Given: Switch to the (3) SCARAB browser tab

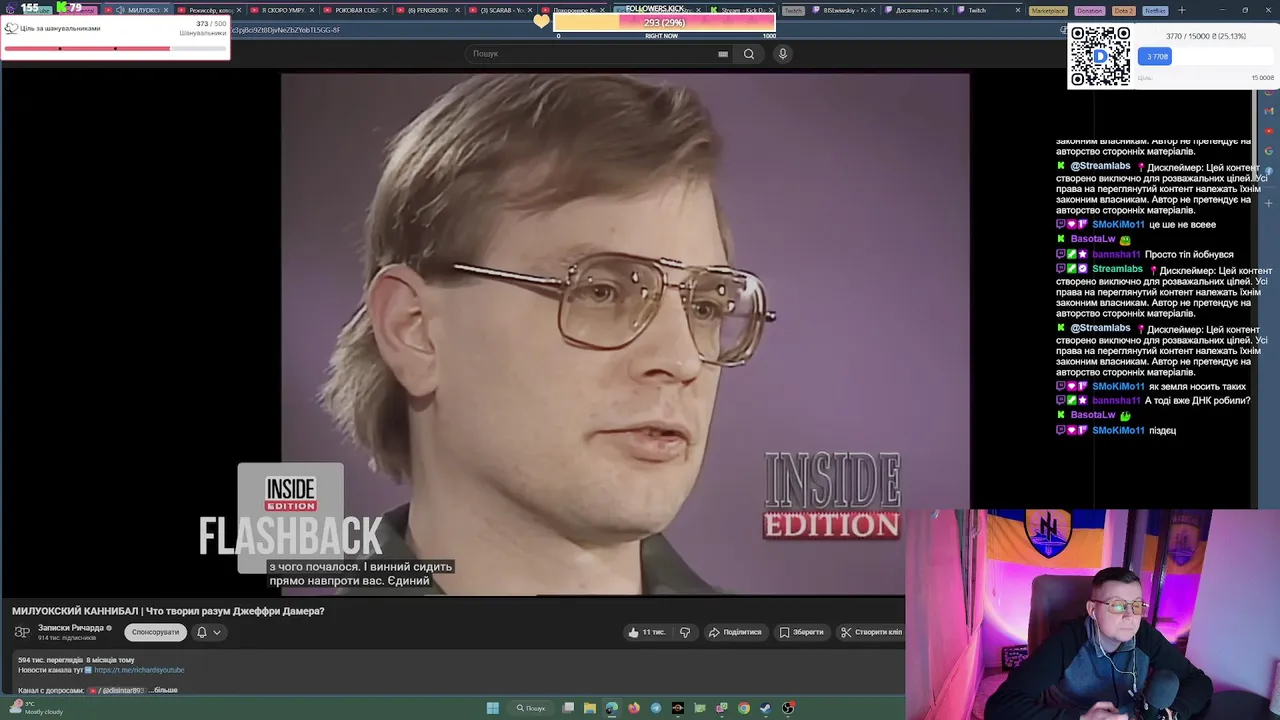Looking at the screenshot, I should [500, 10].
